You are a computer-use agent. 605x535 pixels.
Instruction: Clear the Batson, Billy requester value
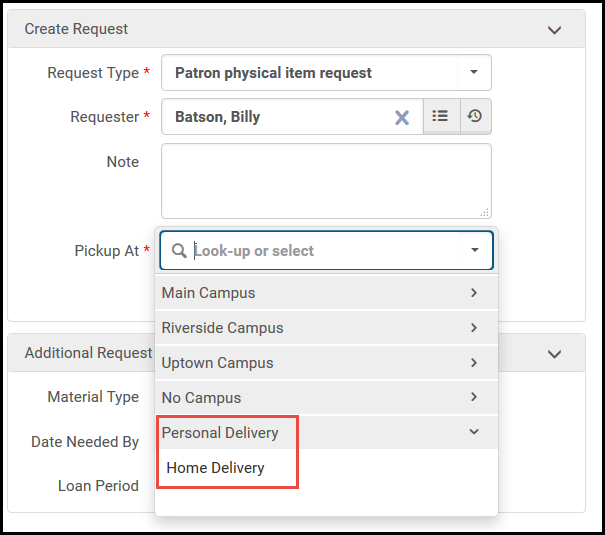click(x=402, y=117)
